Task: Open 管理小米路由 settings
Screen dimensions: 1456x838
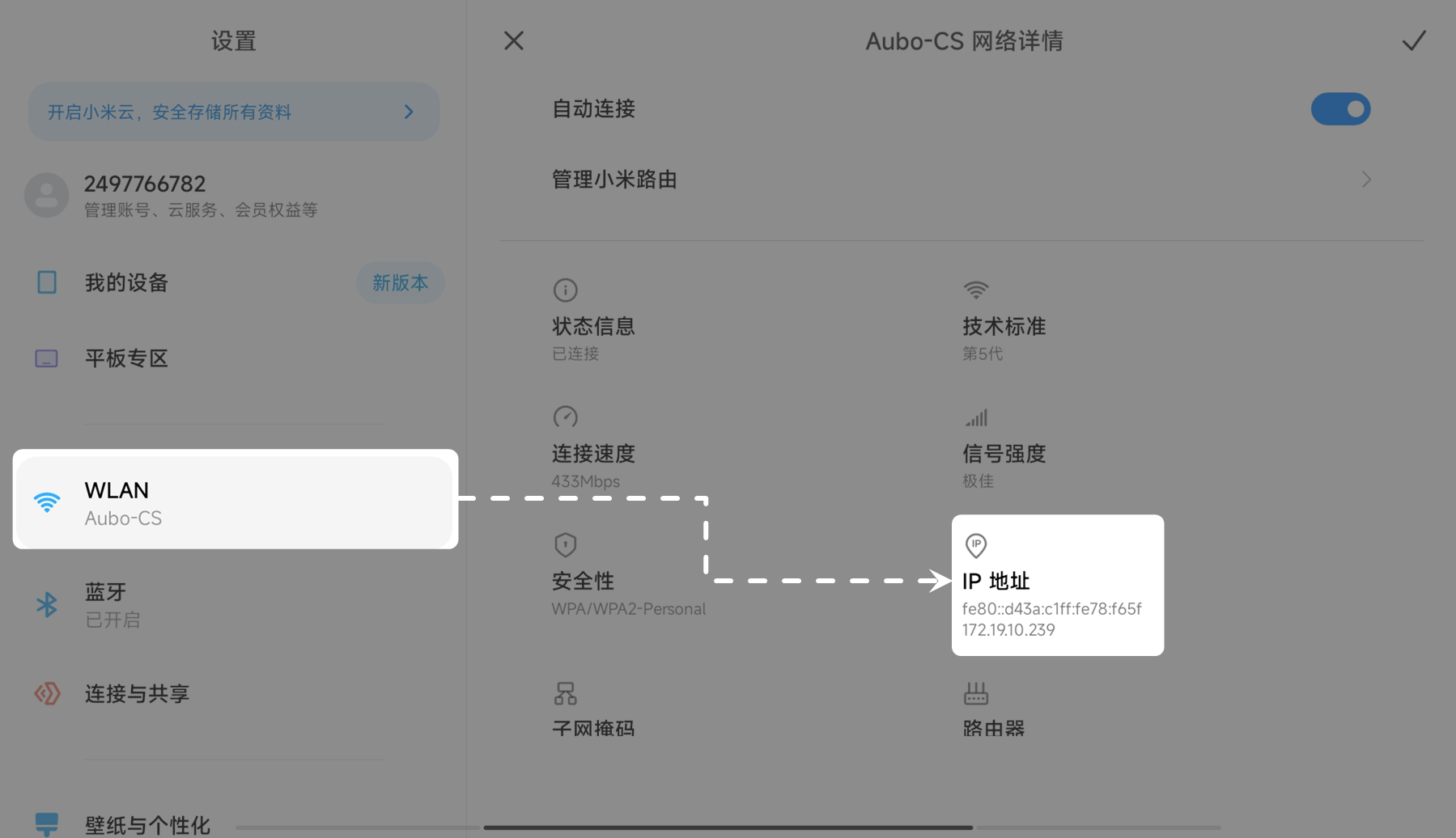Action: pos(961,180)
